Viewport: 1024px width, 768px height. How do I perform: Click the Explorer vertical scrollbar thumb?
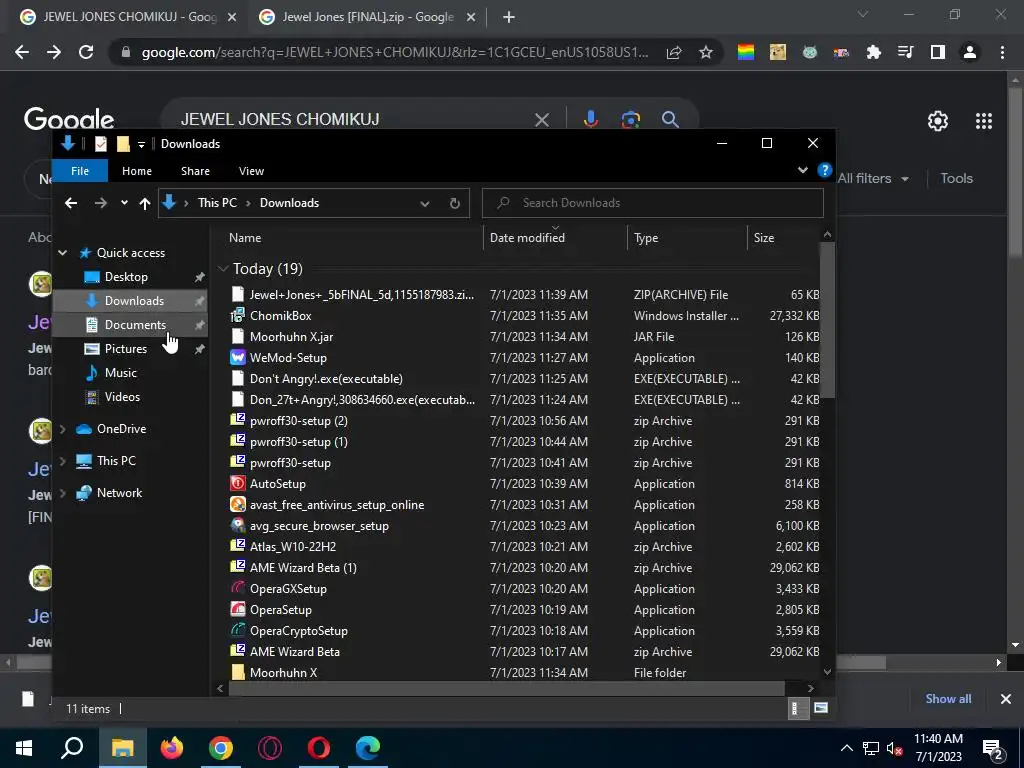[x=827, y=319]
